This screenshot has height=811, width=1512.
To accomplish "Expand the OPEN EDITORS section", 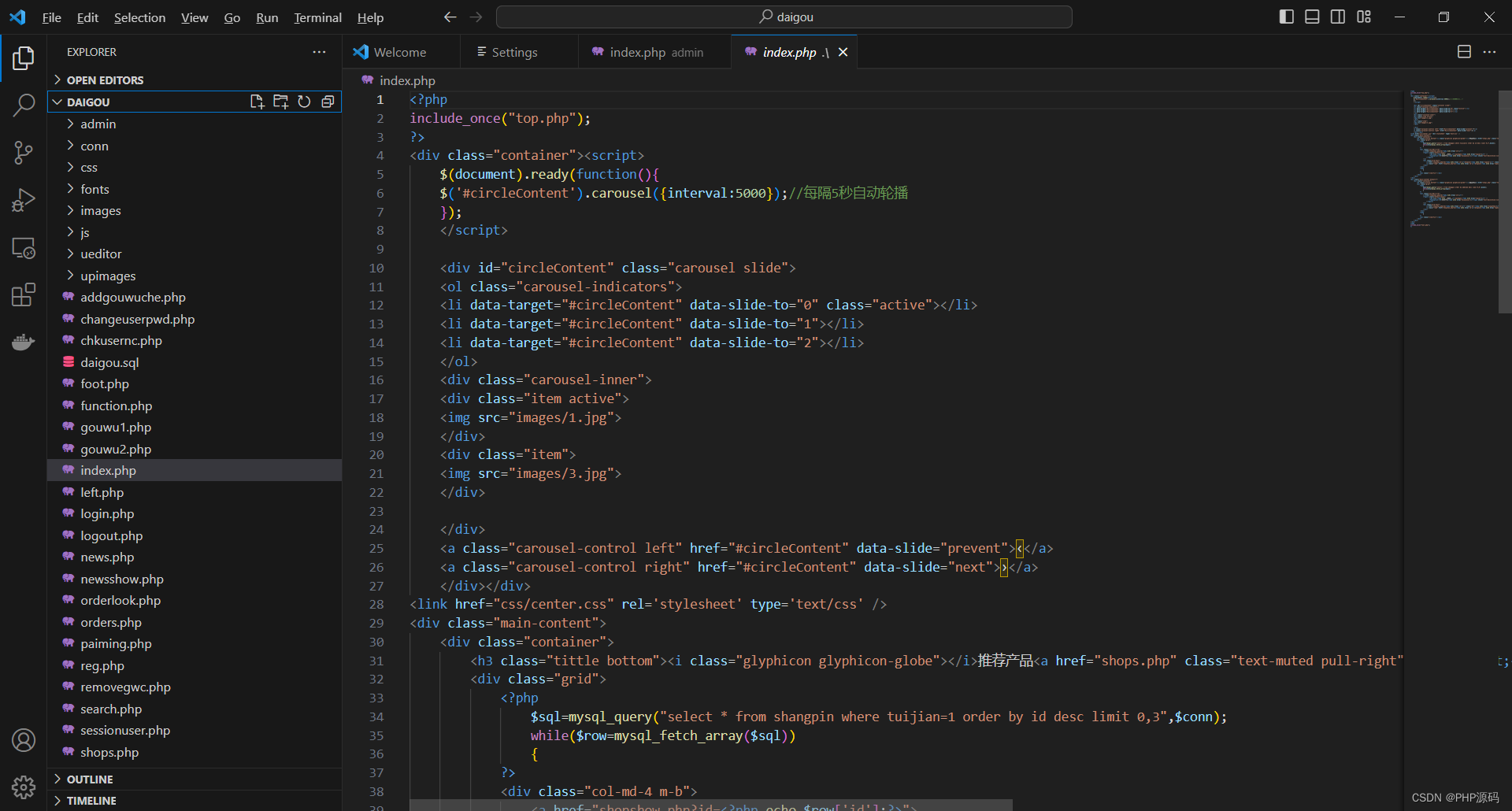I will coord(195,80).
